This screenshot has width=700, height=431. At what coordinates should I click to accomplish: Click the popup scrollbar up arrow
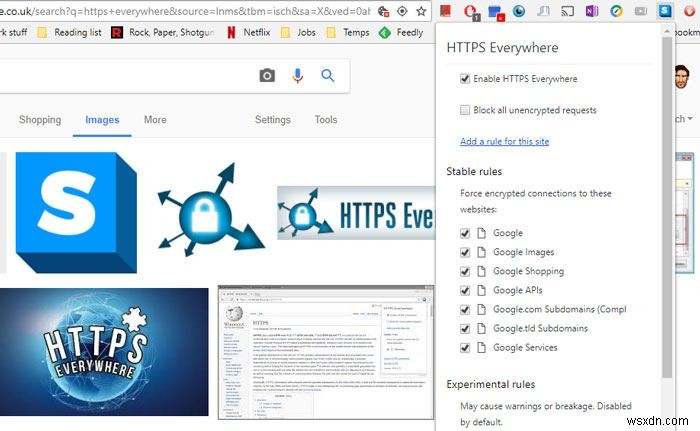[667, 31]
